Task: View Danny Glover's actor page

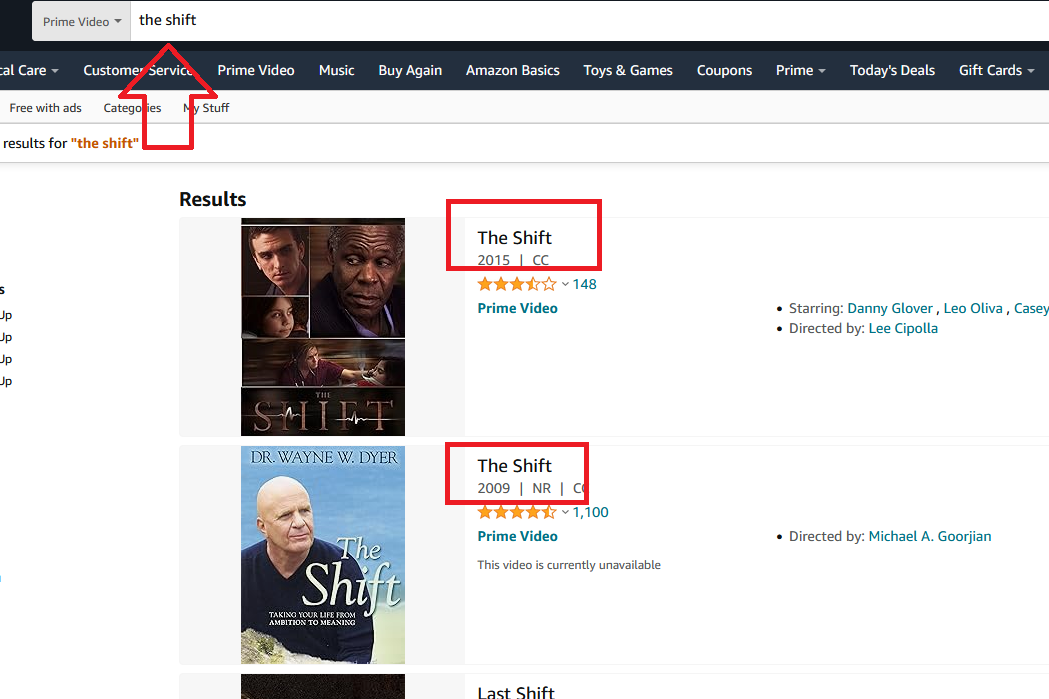Action: 890,308
